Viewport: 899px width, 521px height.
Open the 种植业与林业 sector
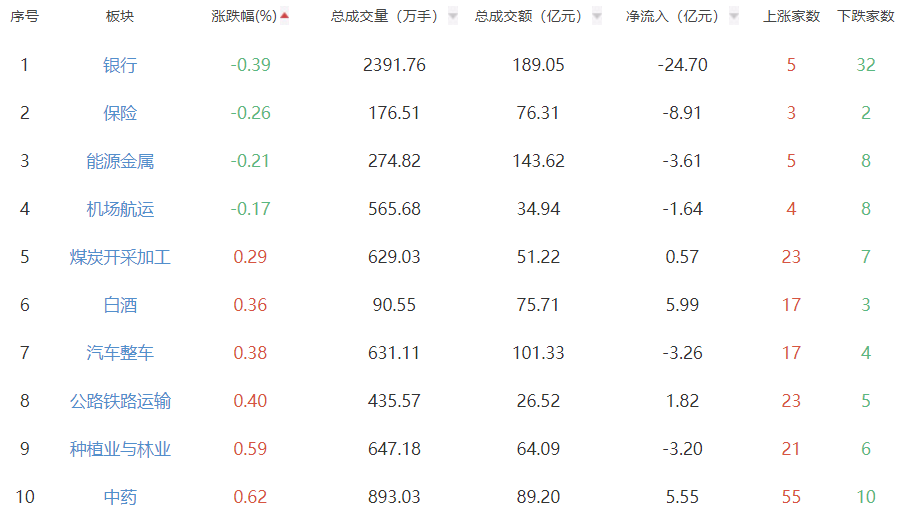tap(120, 449)
